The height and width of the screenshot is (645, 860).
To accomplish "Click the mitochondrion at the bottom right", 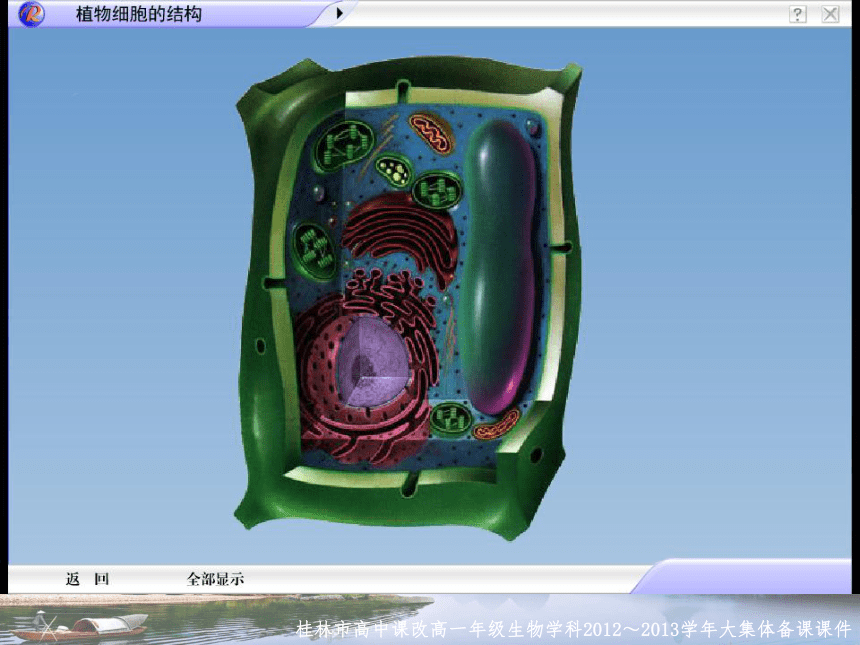I will [x=496, y=425].
